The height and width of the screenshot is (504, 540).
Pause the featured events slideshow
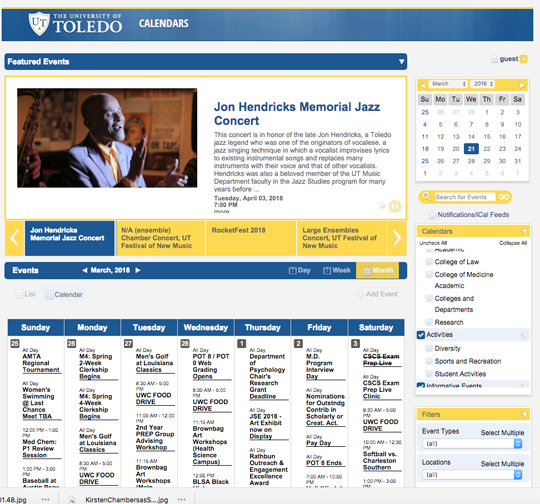395,206
